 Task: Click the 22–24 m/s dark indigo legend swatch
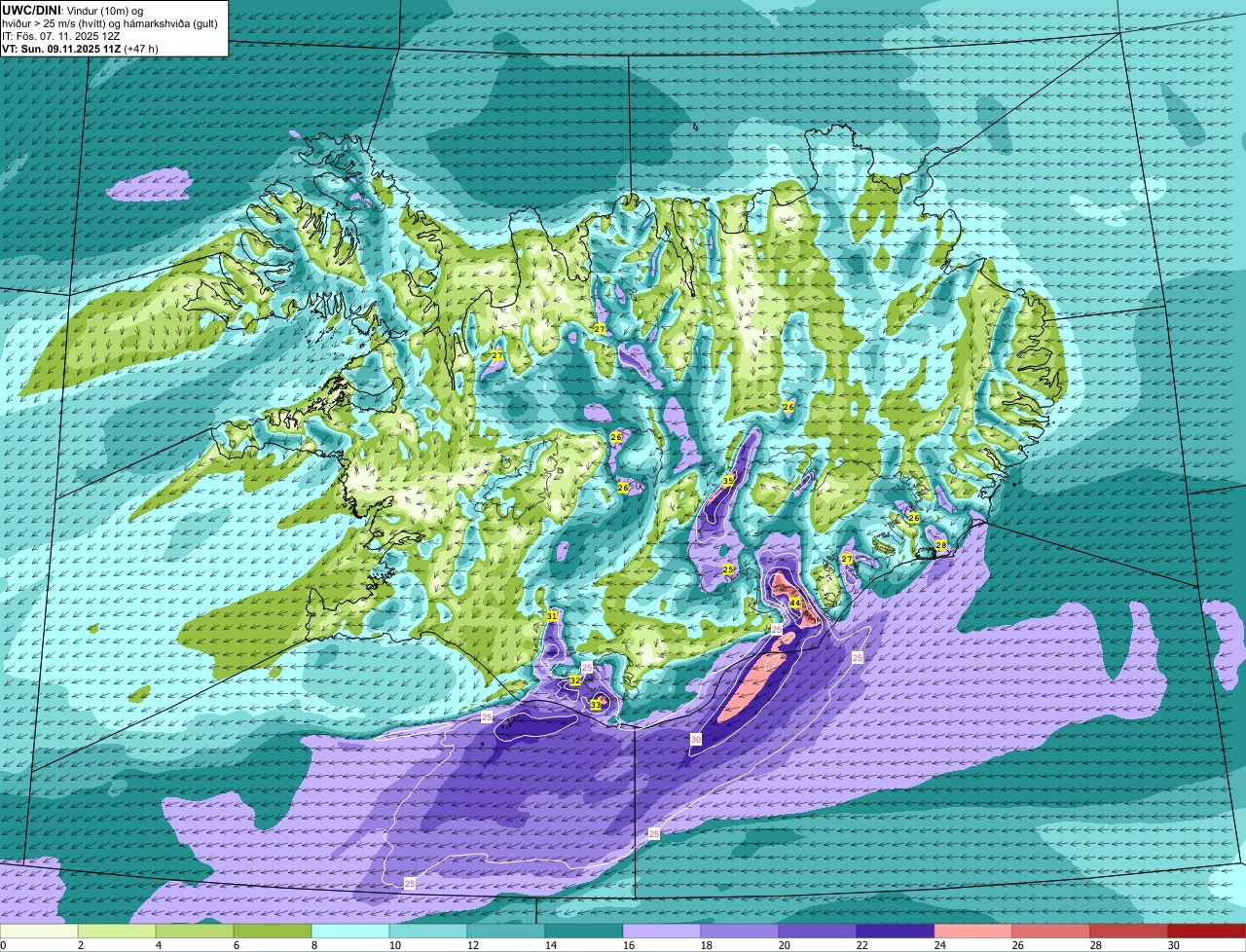tap(896, 931)
